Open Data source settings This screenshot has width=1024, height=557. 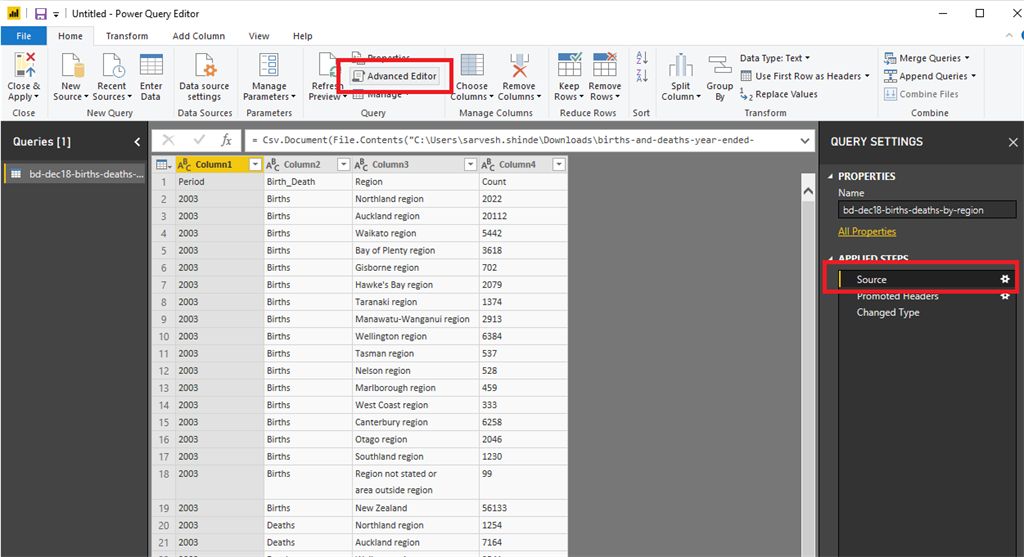click(x=204, y=77)
